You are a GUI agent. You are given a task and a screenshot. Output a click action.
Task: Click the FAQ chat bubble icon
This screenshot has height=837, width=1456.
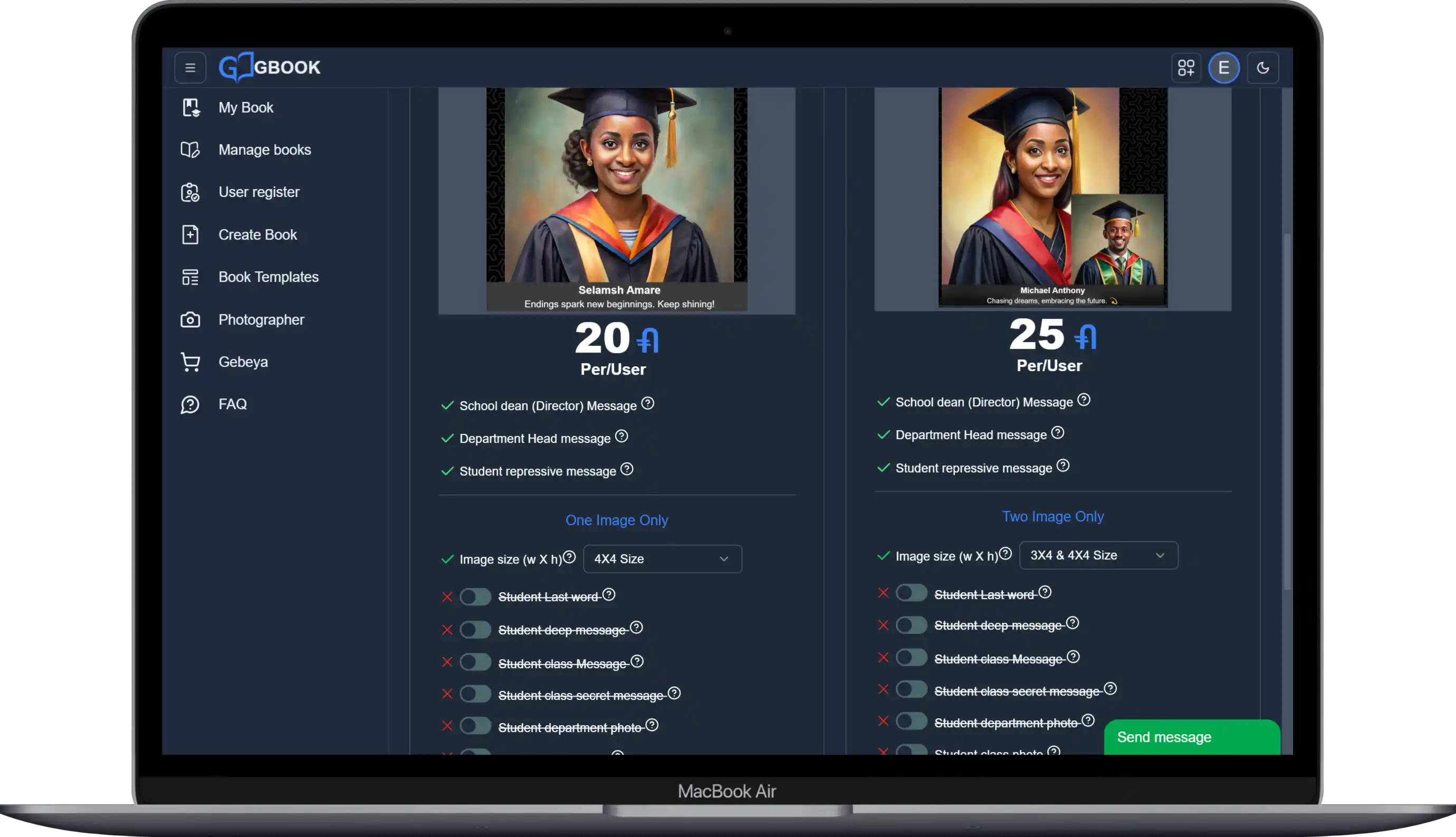pyautogui.click(x=190, y=404)
